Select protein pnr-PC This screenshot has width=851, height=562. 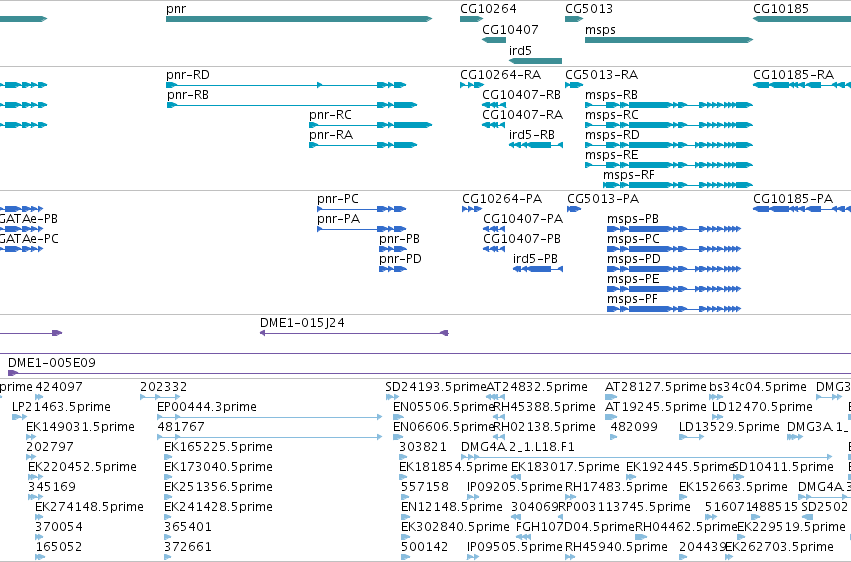pyautogui.click(x=361, y=209)
